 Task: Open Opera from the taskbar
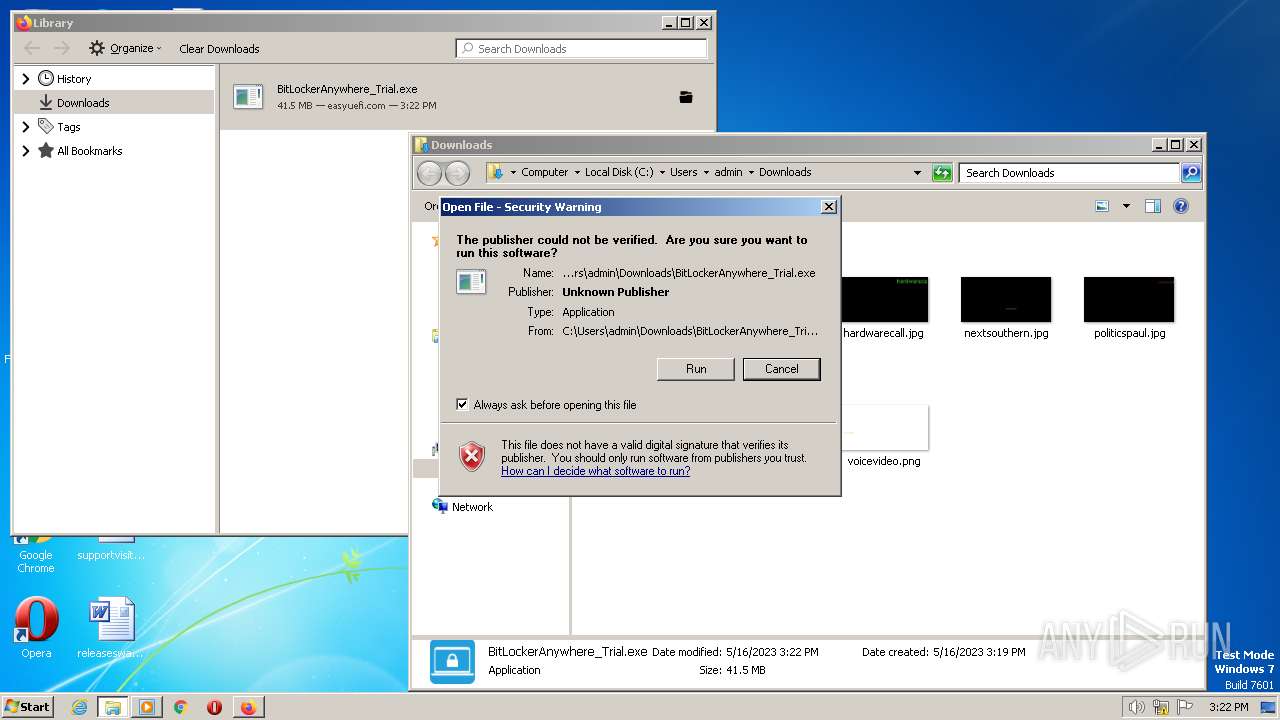[214, 707]
